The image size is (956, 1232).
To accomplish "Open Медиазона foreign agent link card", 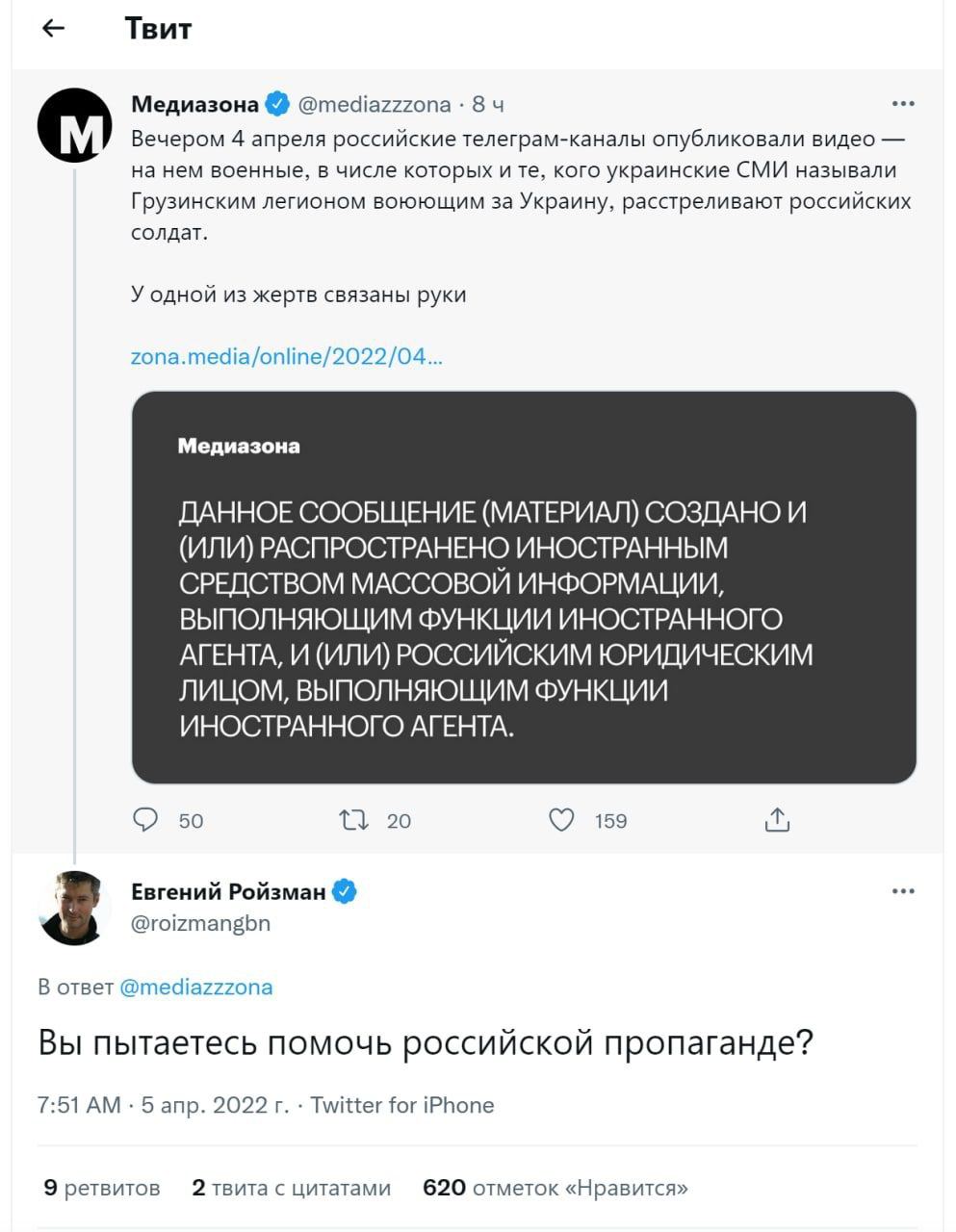I will tap(524, 587).
